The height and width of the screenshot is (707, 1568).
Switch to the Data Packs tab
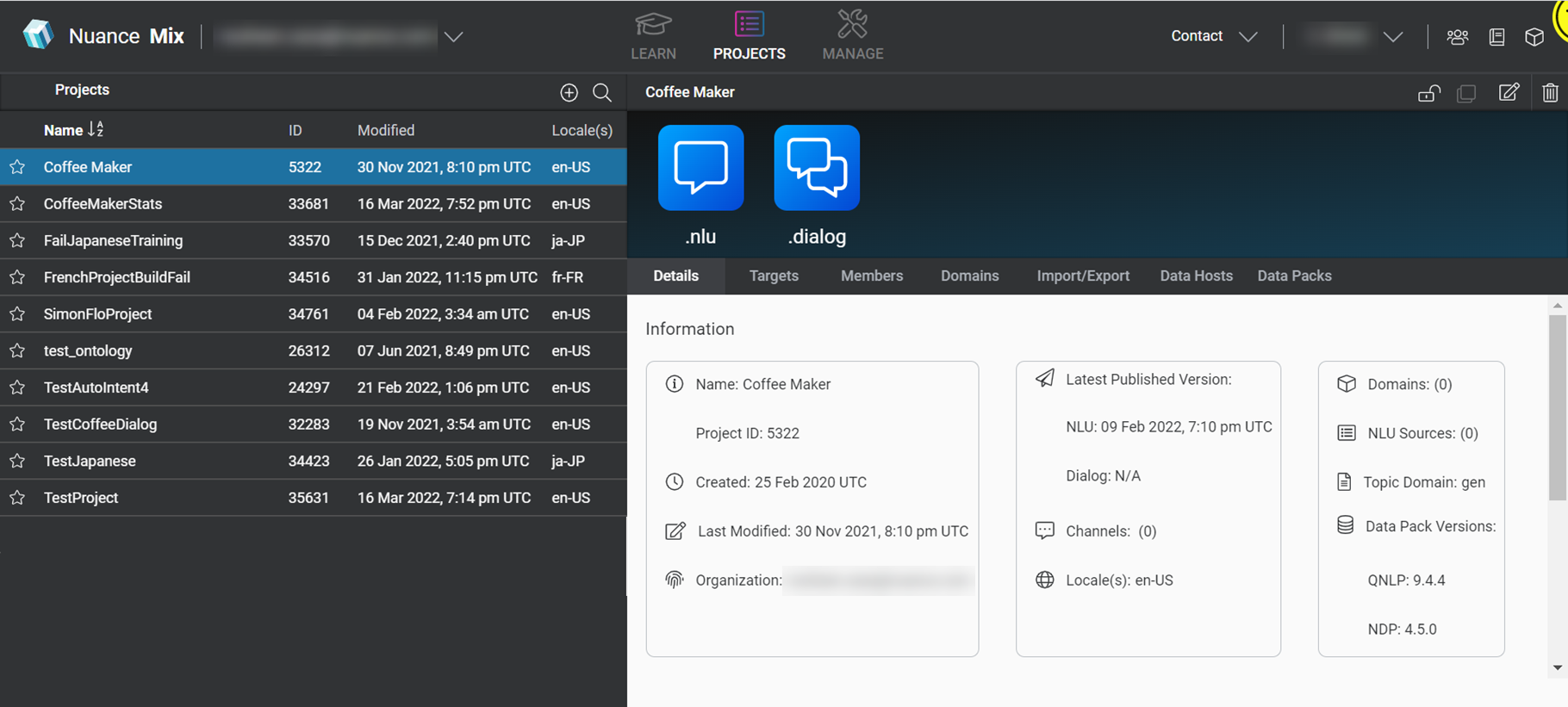pos(1294,276)
